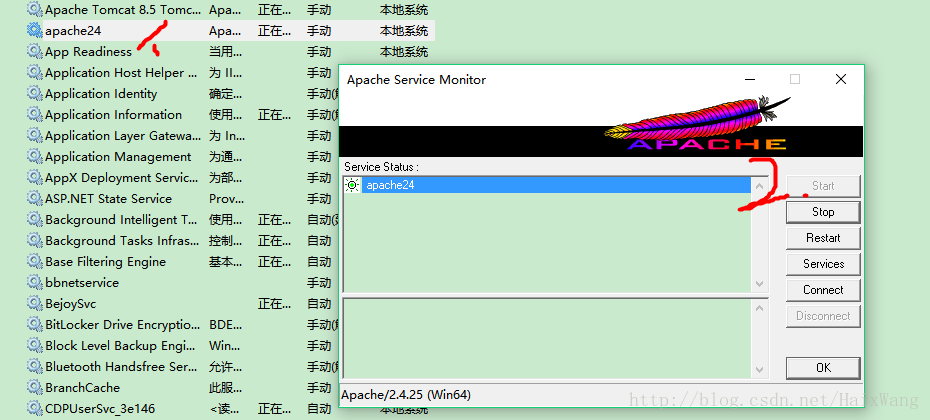The image size is (930, 420).
Task: Stop the apache24 service in Apache Monitor
Action: [x=823, y=212]
